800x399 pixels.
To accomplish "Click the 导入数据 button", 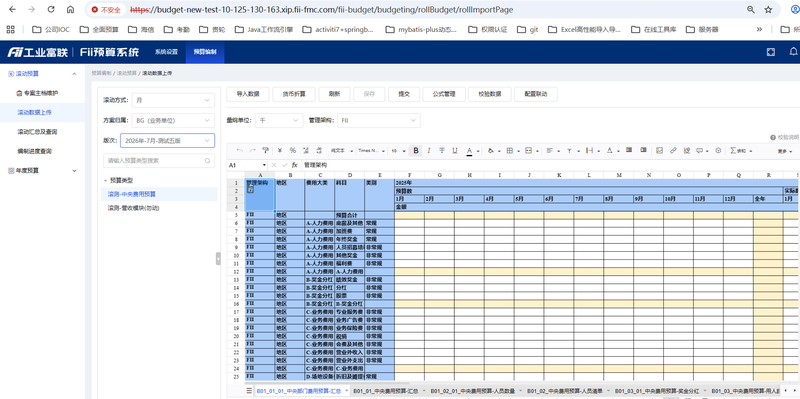I will (x=247, y=94).
